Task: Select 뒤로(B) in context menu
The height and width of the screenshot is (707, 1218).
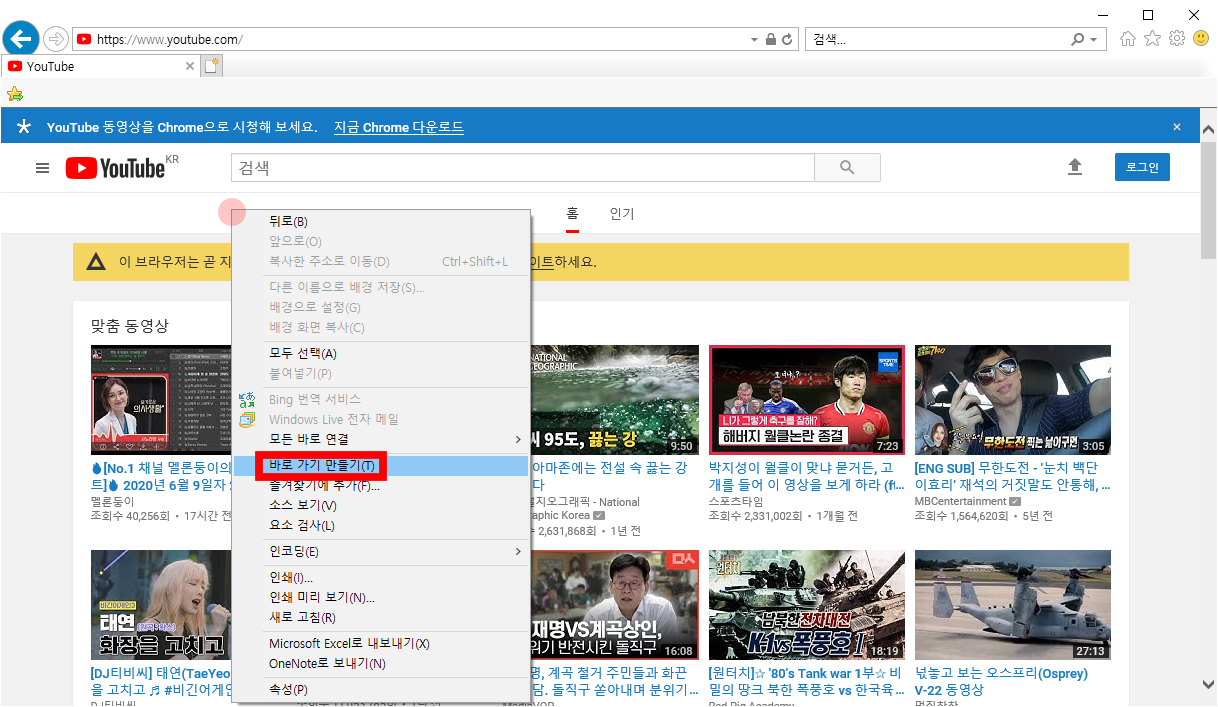Action: tap(380, 221)
